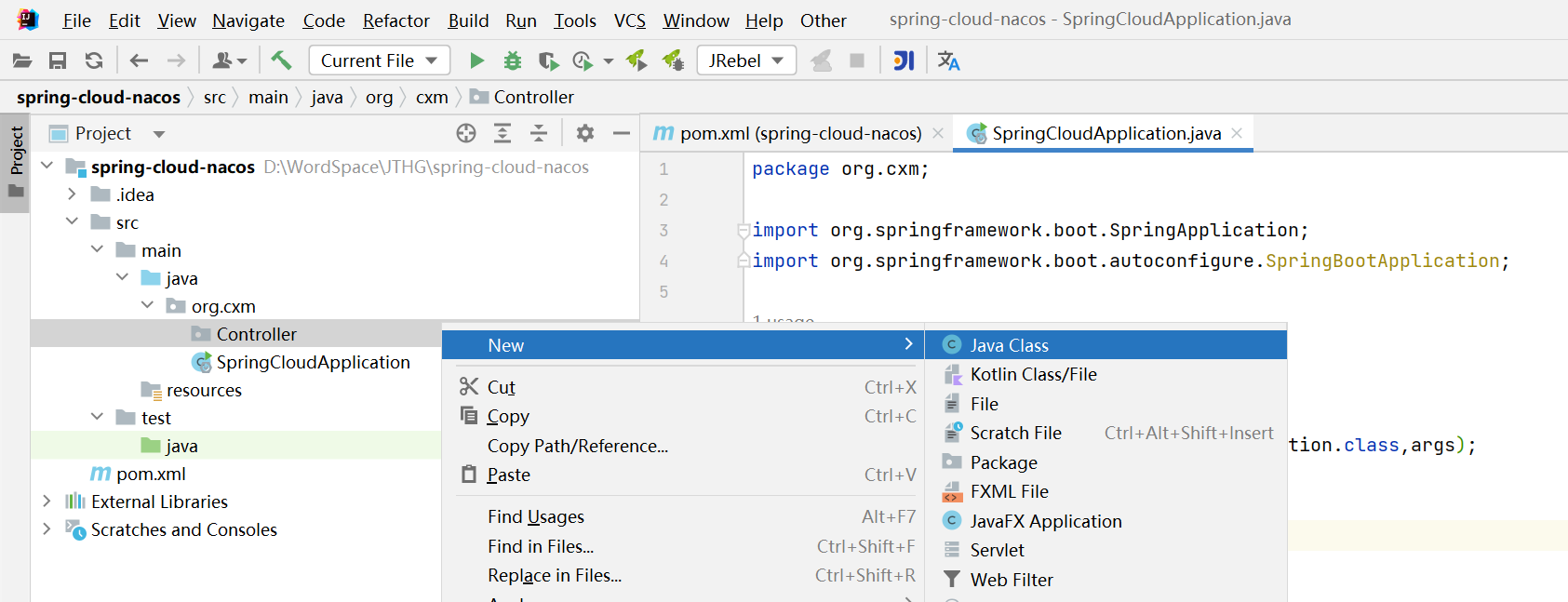1568x602 pixels.
Task: Choose FXML File option
Action: coord(1106,491)
